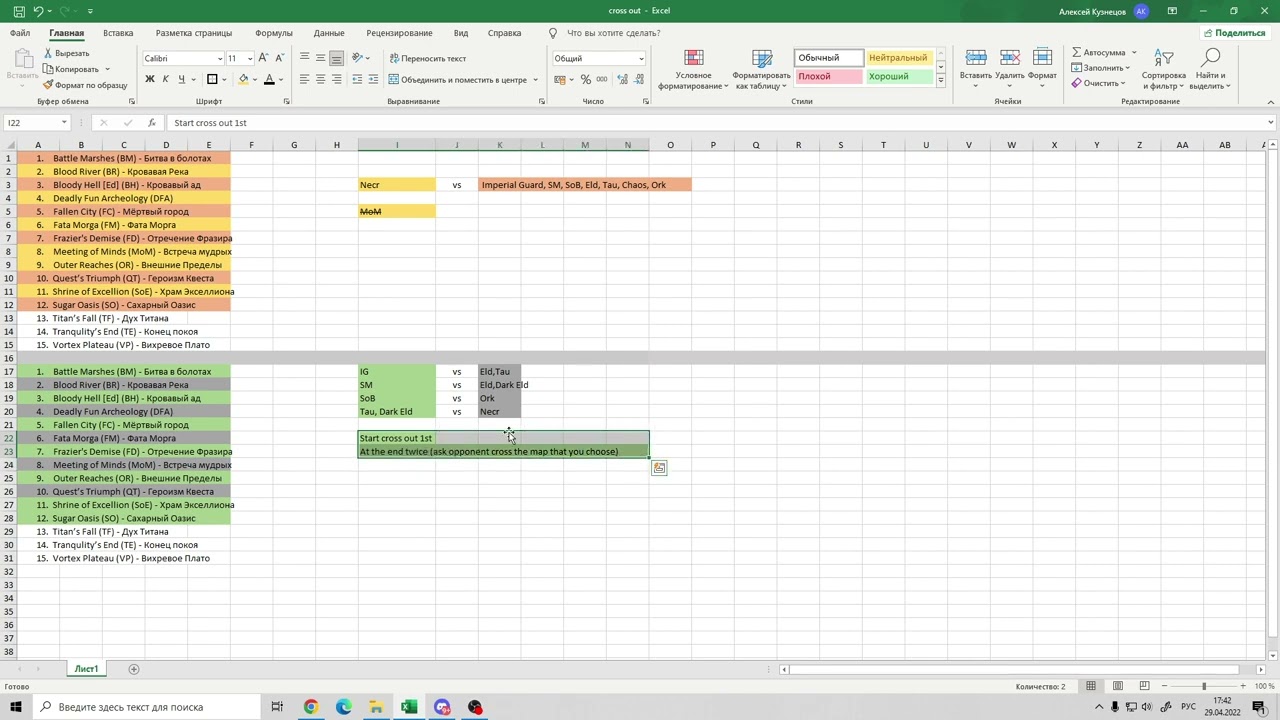Image resolution: width=1280 pixels, height=720 pixels.
Task: Click the zoom slider in status bar
Action: click(x=1204, y=686)
